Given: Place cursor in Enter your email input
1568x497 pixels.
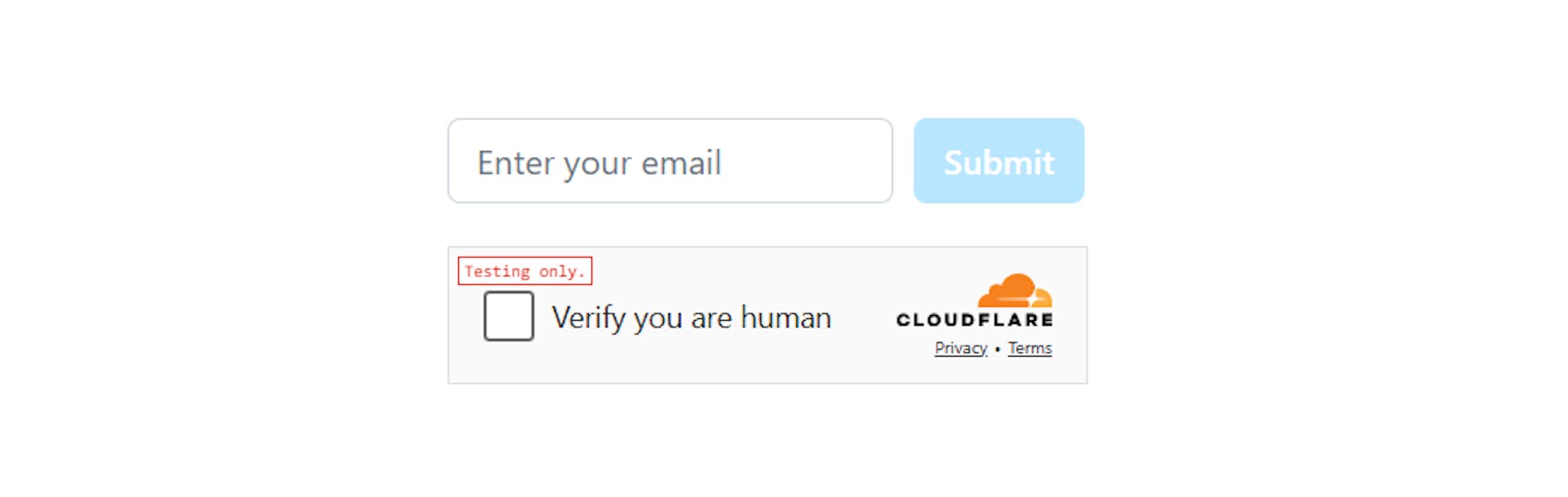Looking at the screenshot, I should [670, 161].
